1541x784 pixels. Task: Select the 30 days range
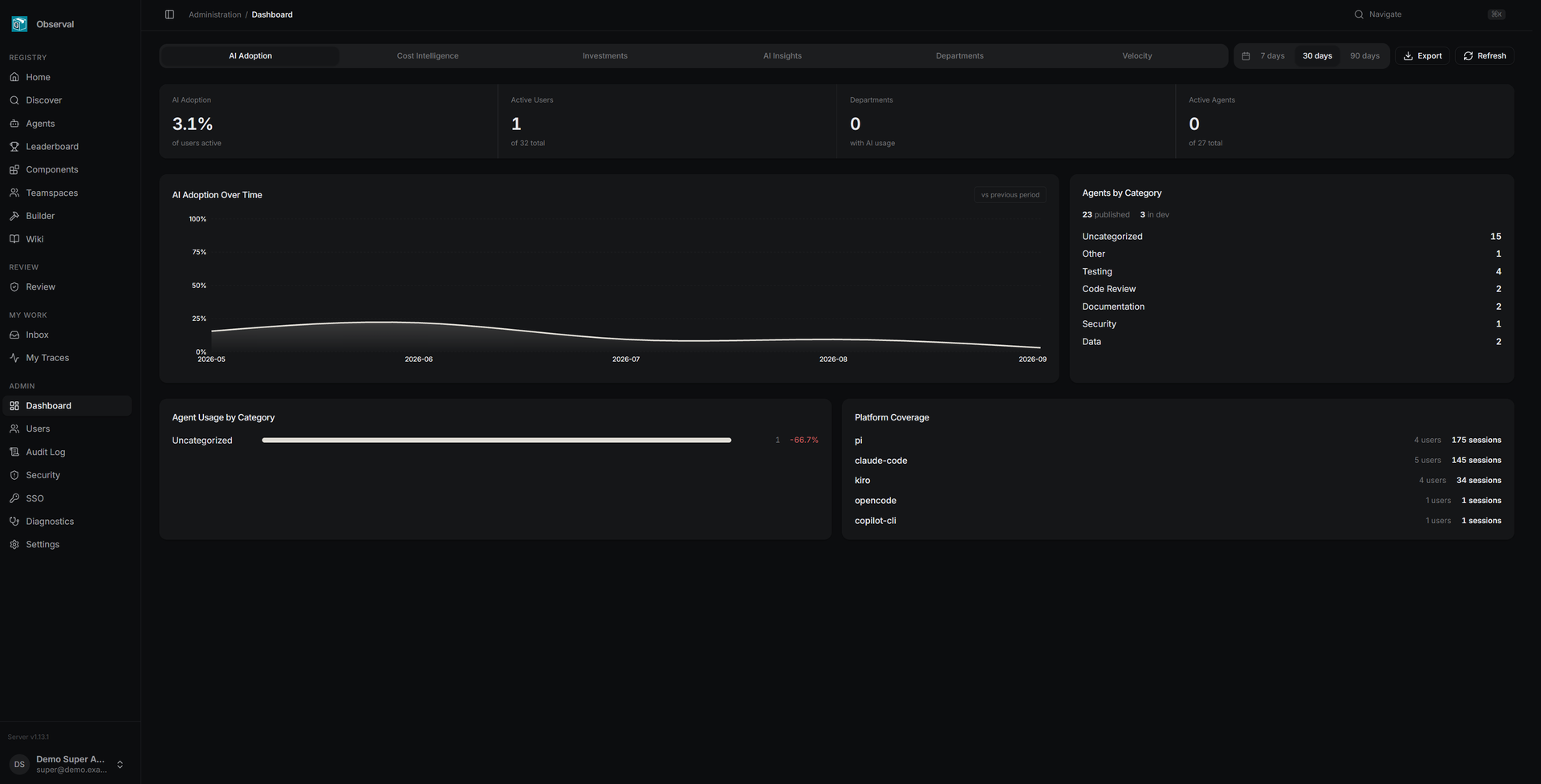tap(1317, 56)
